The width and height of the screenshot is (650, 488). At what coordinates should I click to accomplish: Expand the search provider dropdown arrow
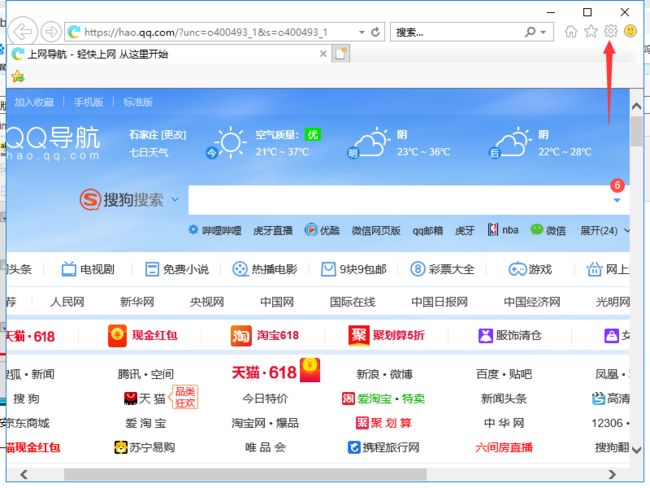[x=543, y=32]
